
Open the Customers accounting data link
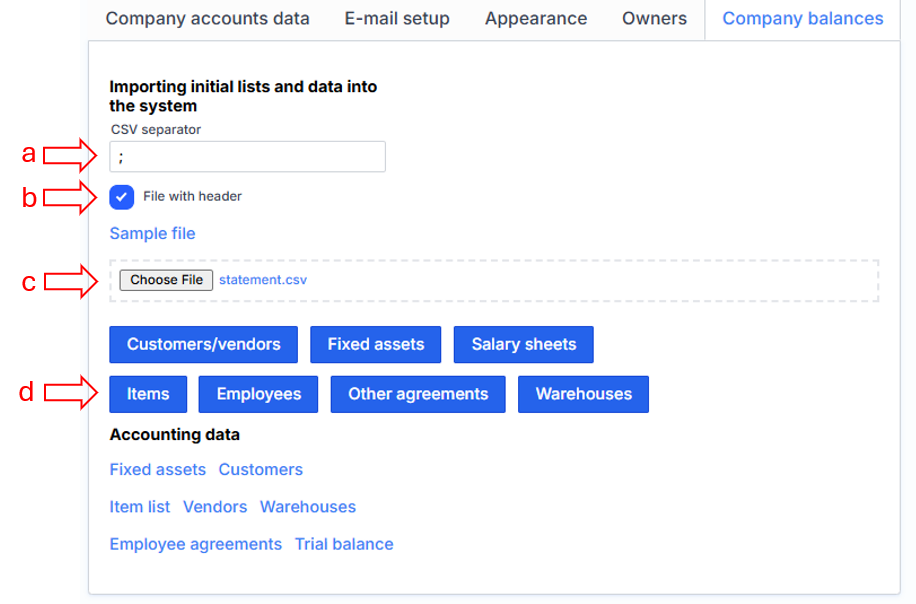click(x=260, y=470)
